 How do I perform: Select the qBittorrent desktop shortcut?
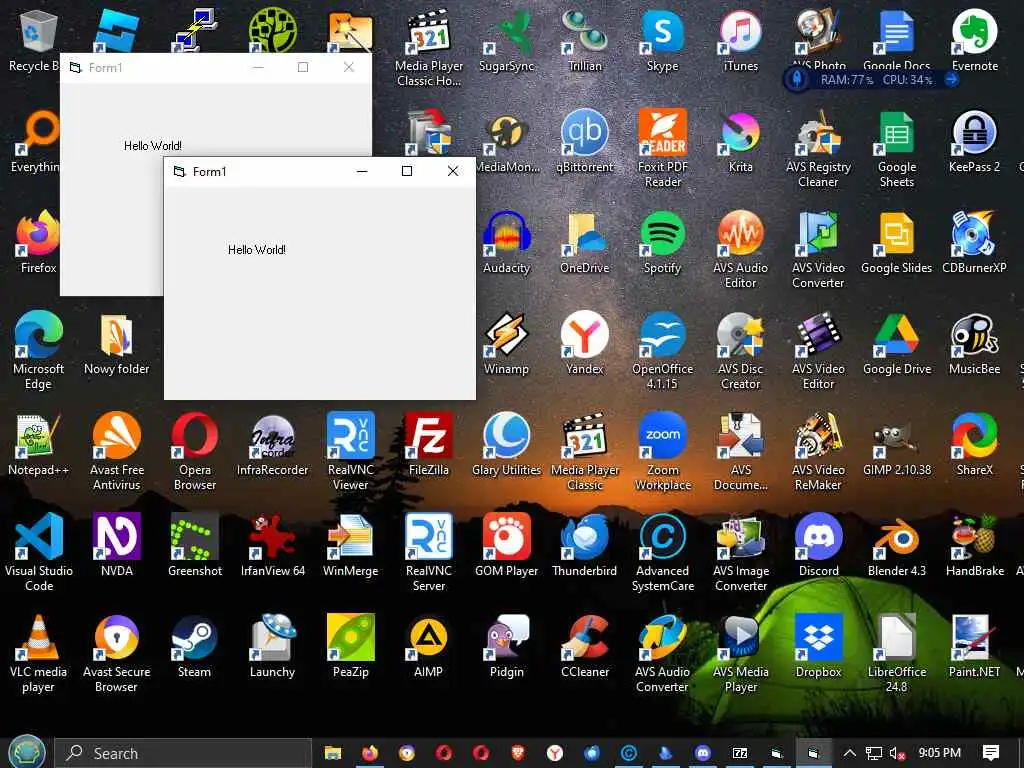pyautogui.click(x=584, y=142)
